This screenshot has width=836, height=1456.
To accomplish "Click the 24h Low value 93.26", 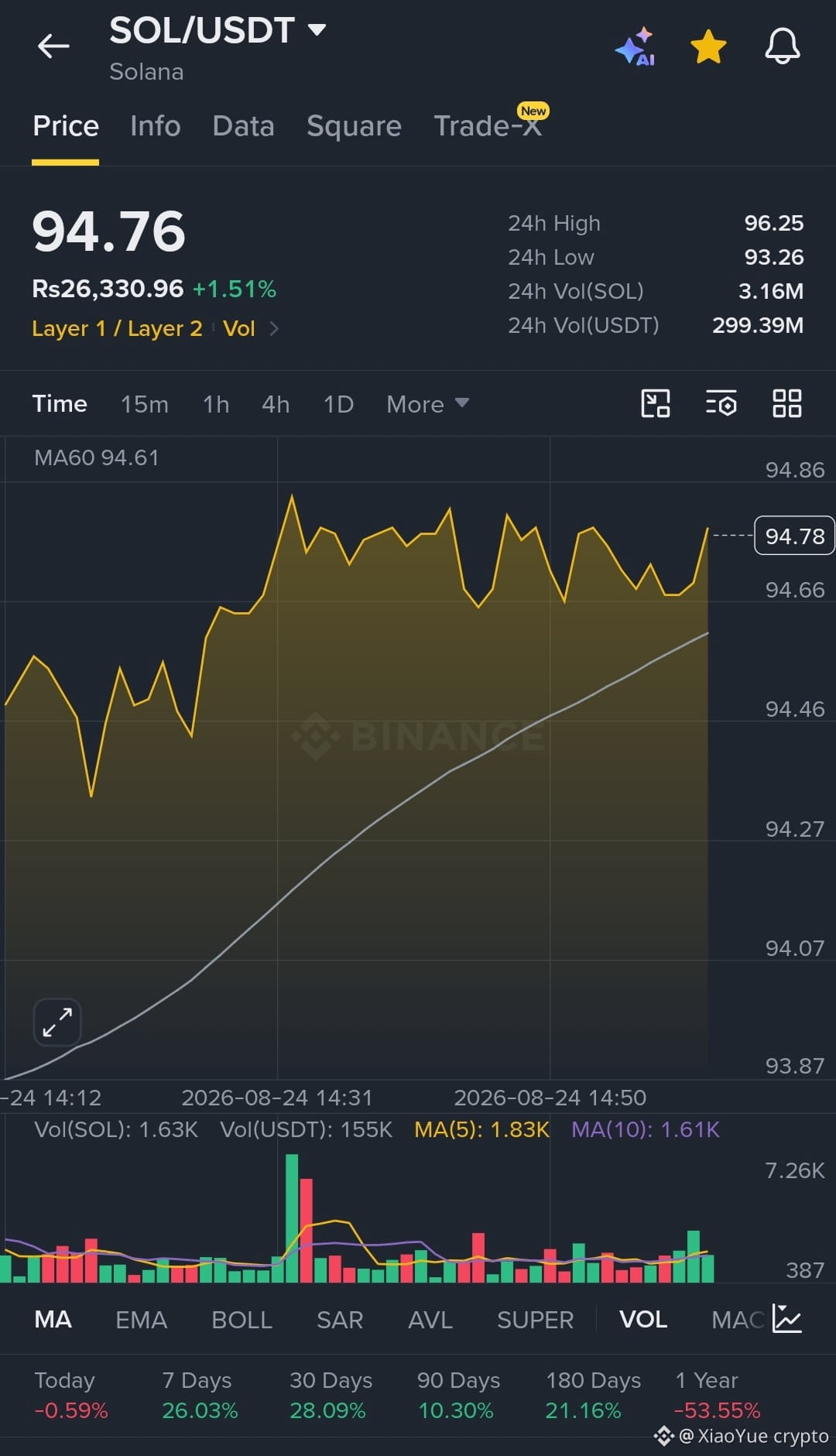I will tap(774, 257).
